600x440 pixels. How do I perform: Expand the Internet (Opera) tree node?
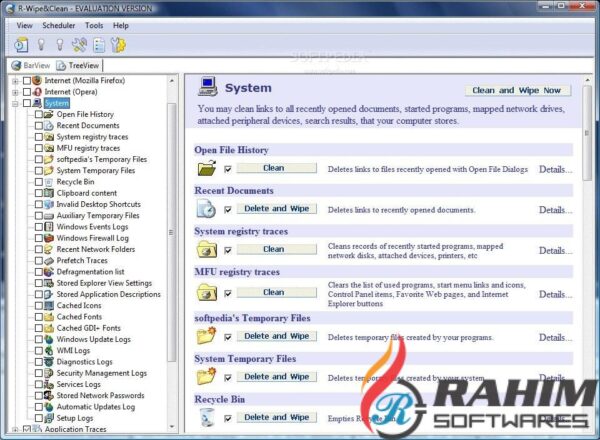pyautogui.click(x=15, y=92)
